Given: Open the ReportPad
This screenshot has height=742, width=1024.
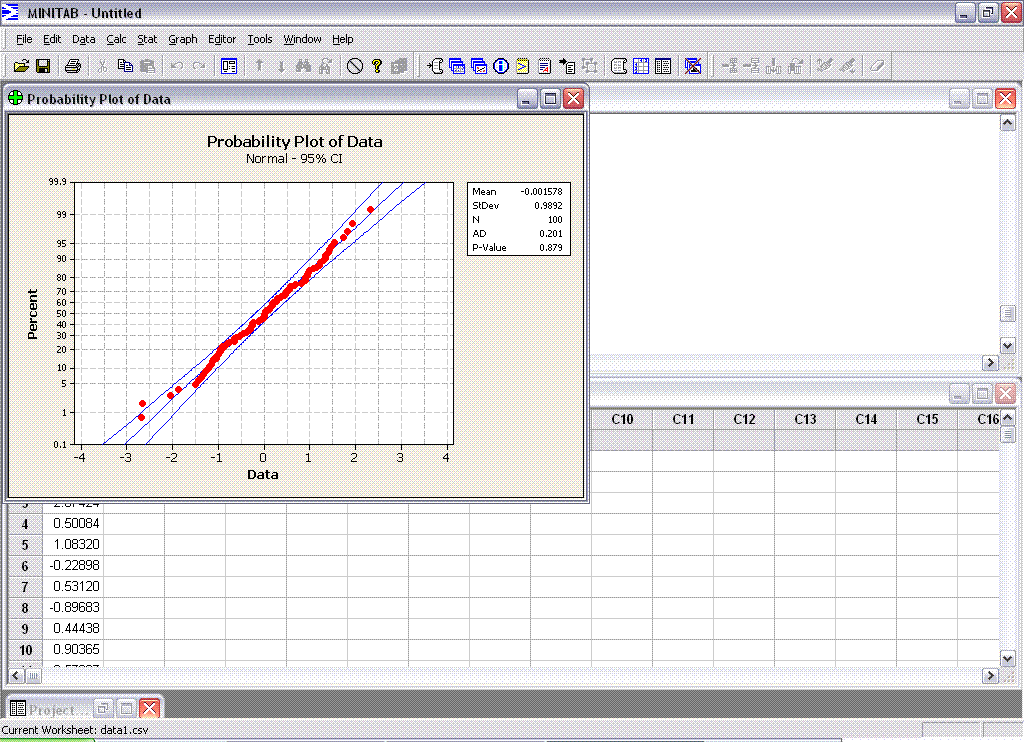Looking at the screenshot, I should point(543,66).
